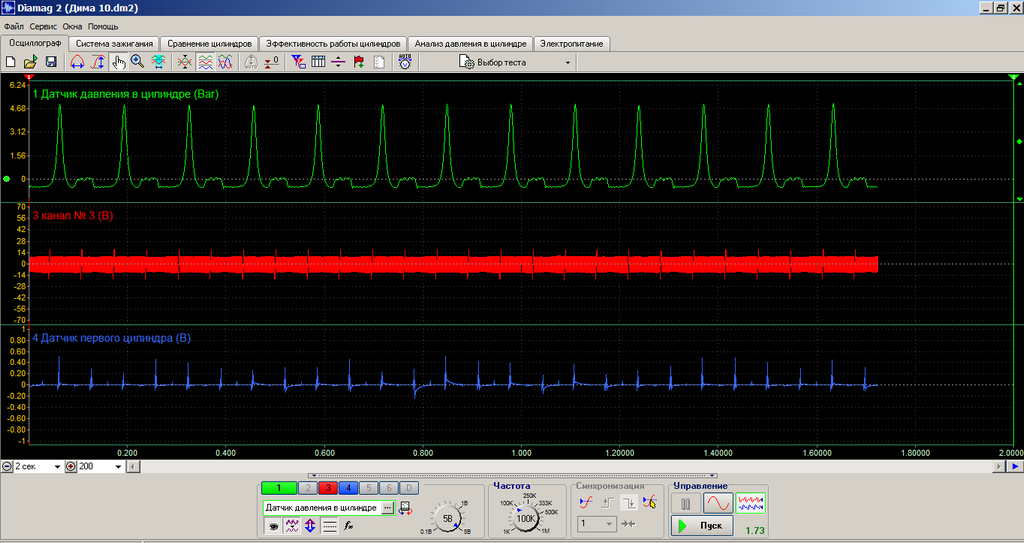Screen dimensions: 1024x543
Task: Click the horizontal scrollbar left arrow
Action: [x=133, y=467]
